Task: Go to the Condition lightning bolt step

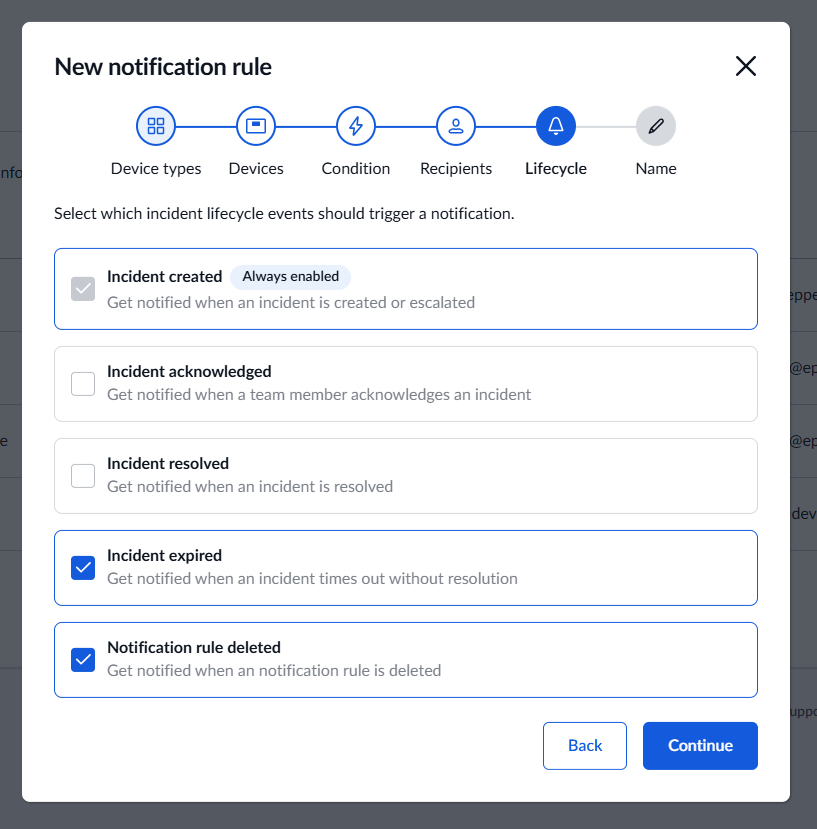Action: tap(356, 126)
